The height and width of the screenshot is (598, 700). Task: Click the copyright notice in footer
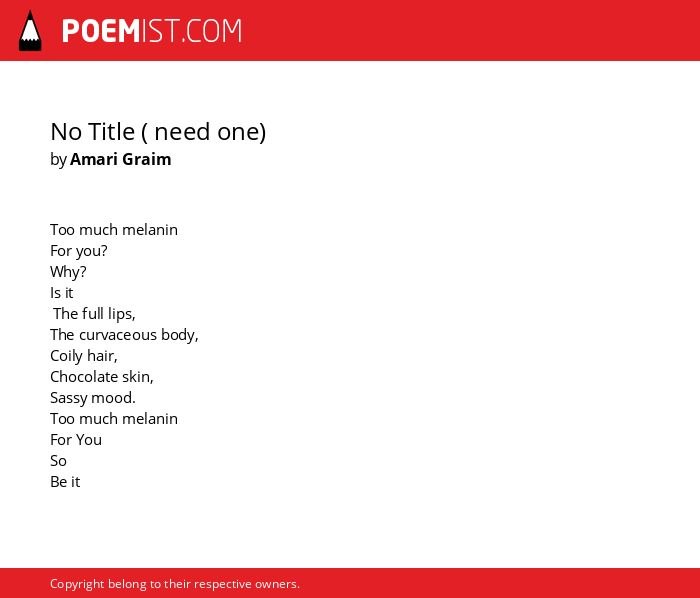coord(175,584)
